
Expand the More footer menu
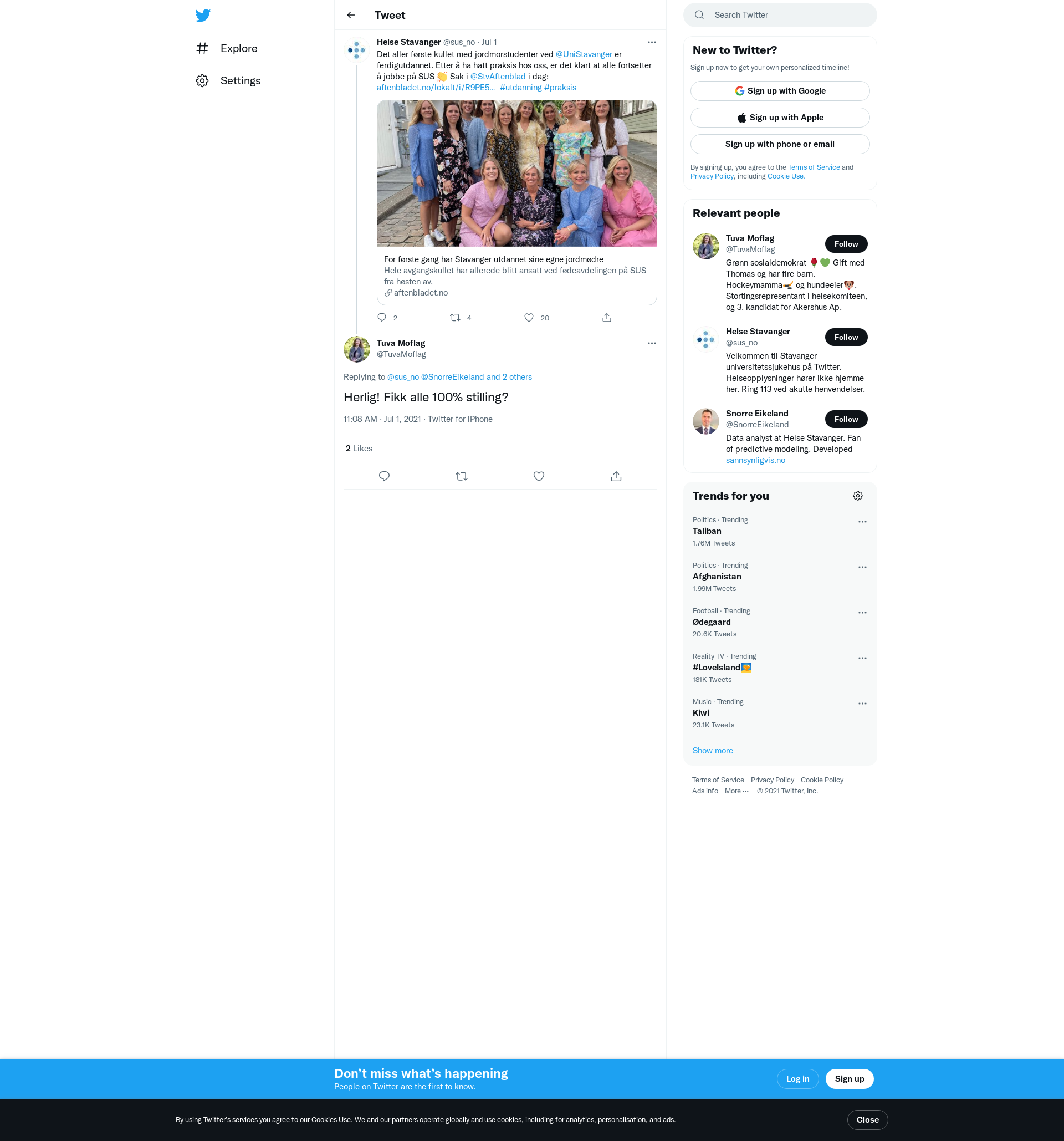pyautogui.click(x=736, y=791)
